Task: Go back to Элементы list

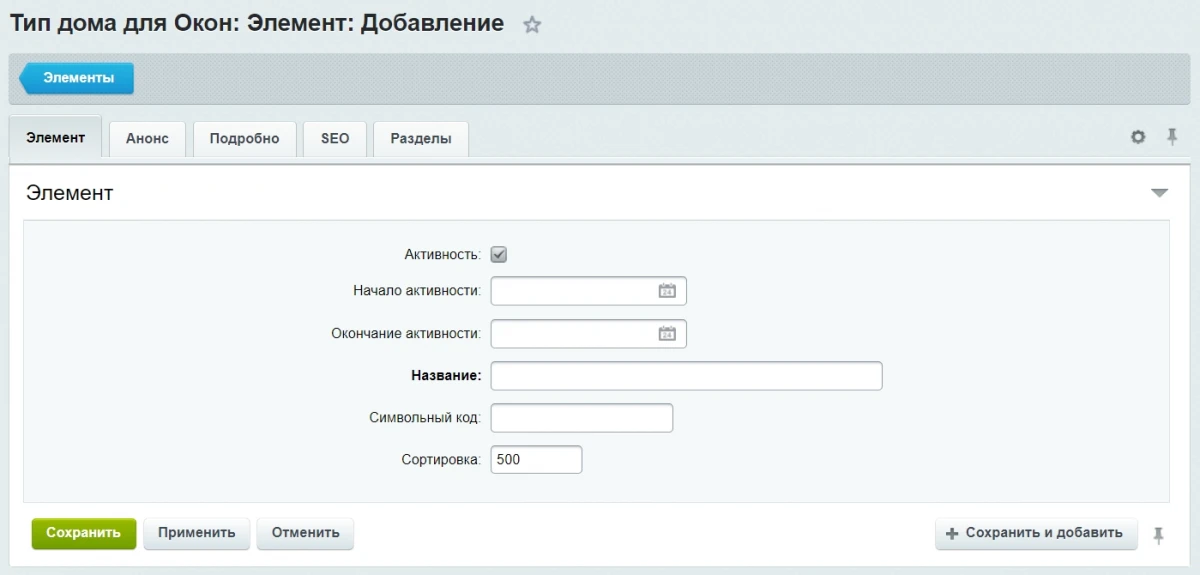Action: pyautogui.click(x=77, y=78)
